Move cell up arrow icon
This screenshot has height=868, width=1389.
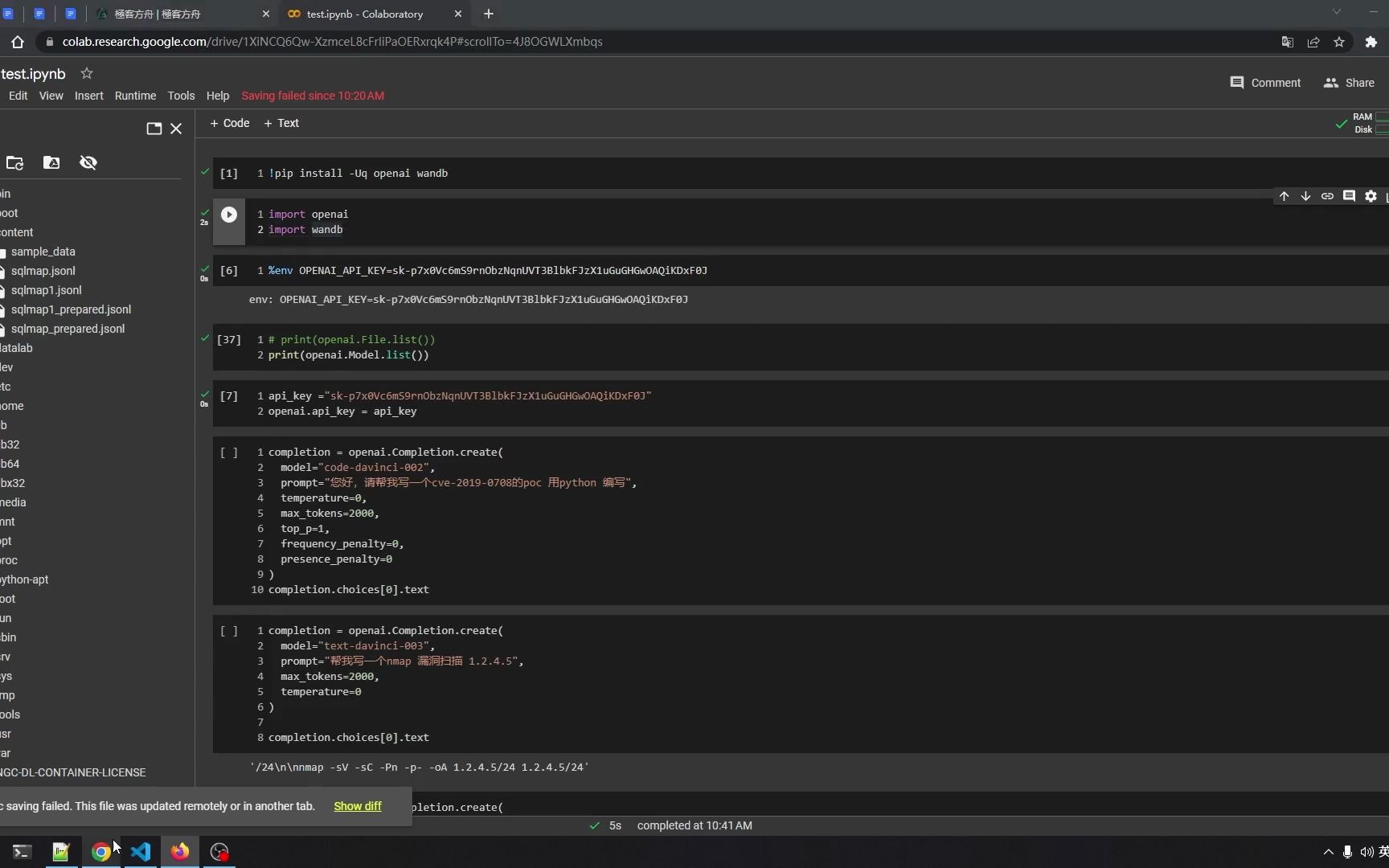(1284, 196)
